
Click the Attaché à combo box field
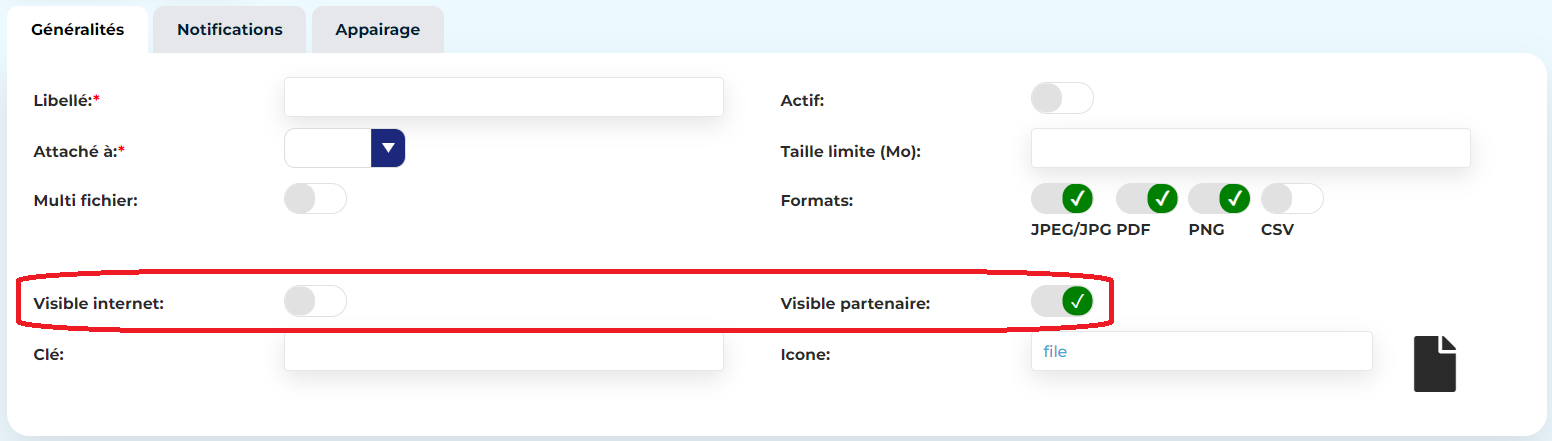click(328, 148)
